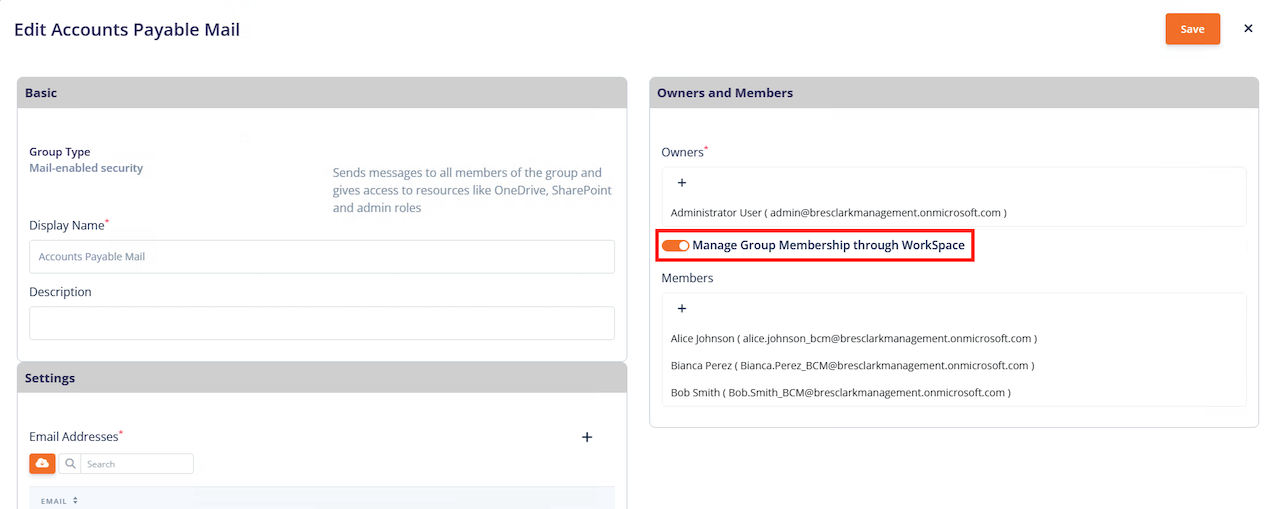This screenshot has width=1276, height=509.
Task: Close the Edit Accounts Payable Mail dialog
Action: click(x=1248, y=29)
